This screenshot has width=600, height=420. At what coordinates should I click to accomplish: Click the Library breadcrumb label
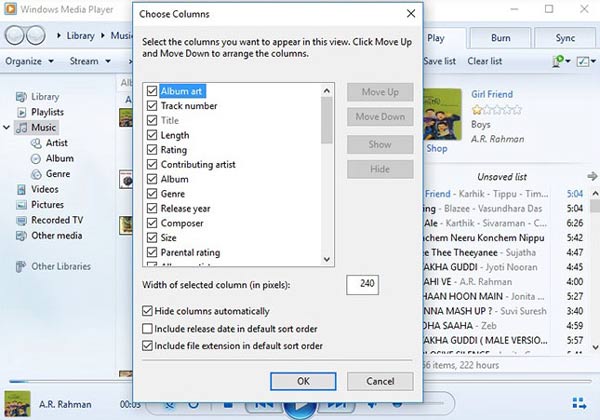coord(80,36)
